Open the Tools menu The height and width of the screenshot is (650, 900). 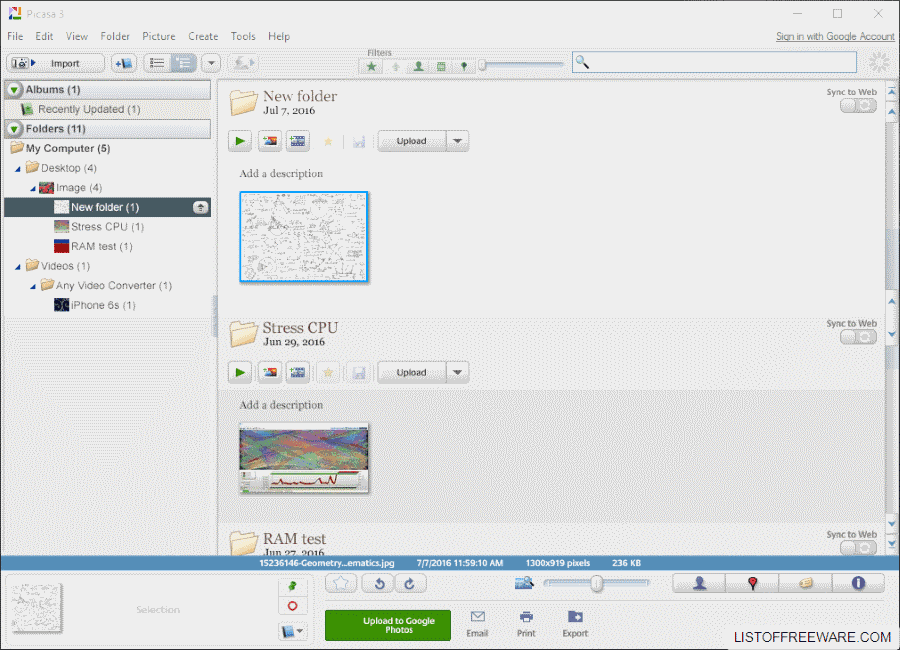(243, 36)
